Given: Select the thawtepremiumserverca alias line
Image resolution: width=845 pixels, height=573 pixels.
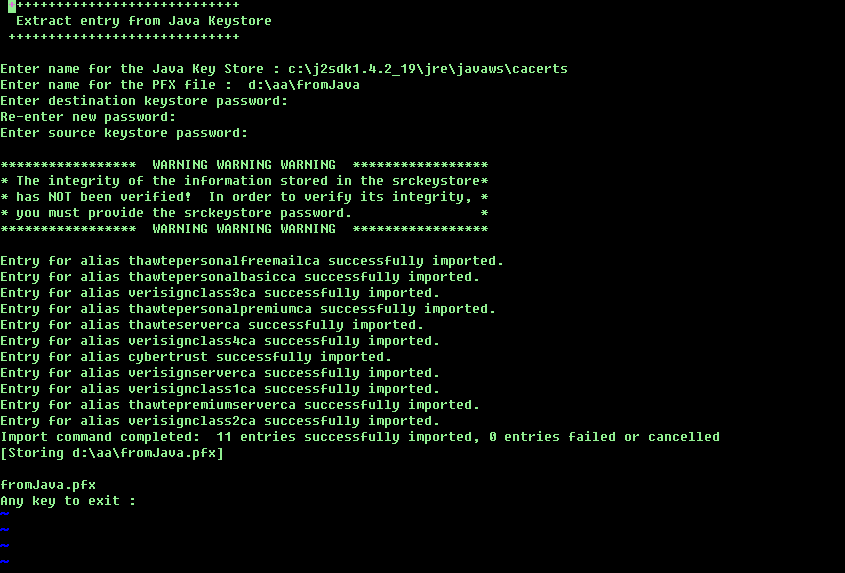Looking at the screenshot, I should (240, 405).
